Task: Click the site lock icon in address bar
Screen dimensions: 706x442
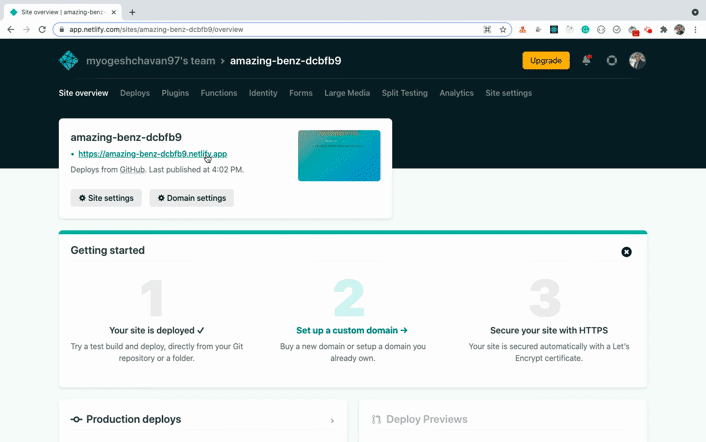Action: 62,30
